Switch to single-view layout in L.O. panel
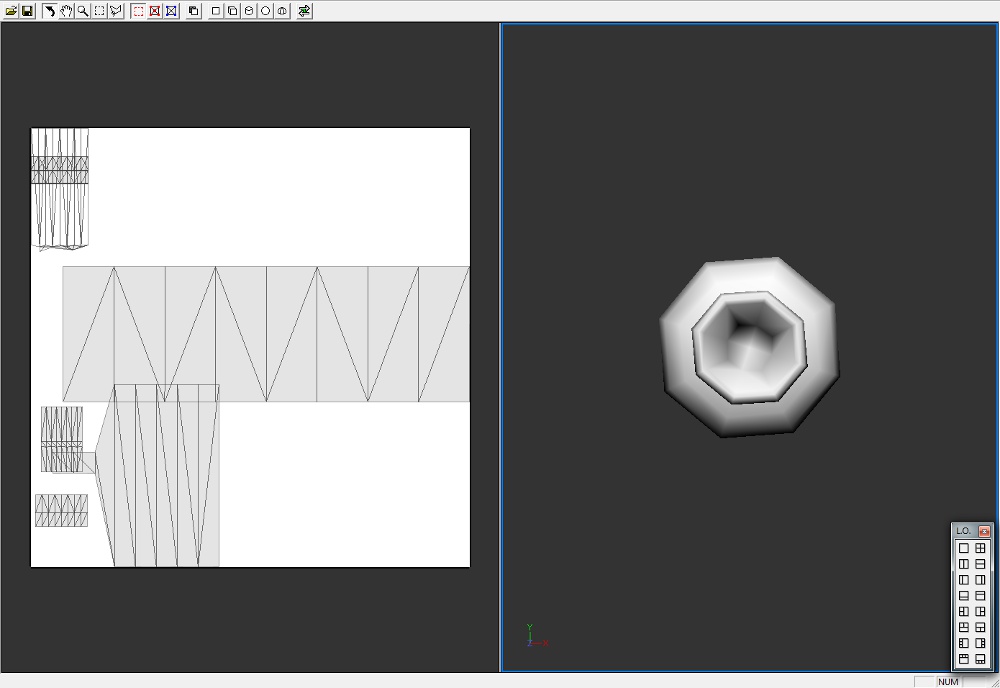This screenshot has height=688, width=1000. 964,548
